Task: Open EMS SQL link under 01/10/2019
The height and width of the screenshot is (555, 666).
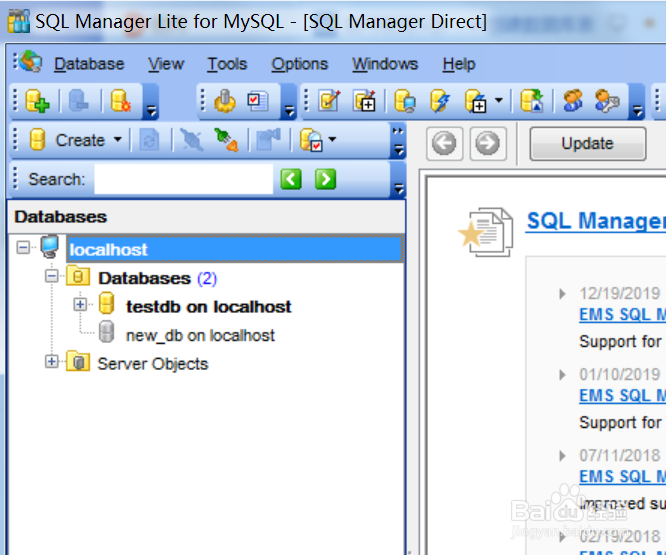Action: tap(622, 395)
